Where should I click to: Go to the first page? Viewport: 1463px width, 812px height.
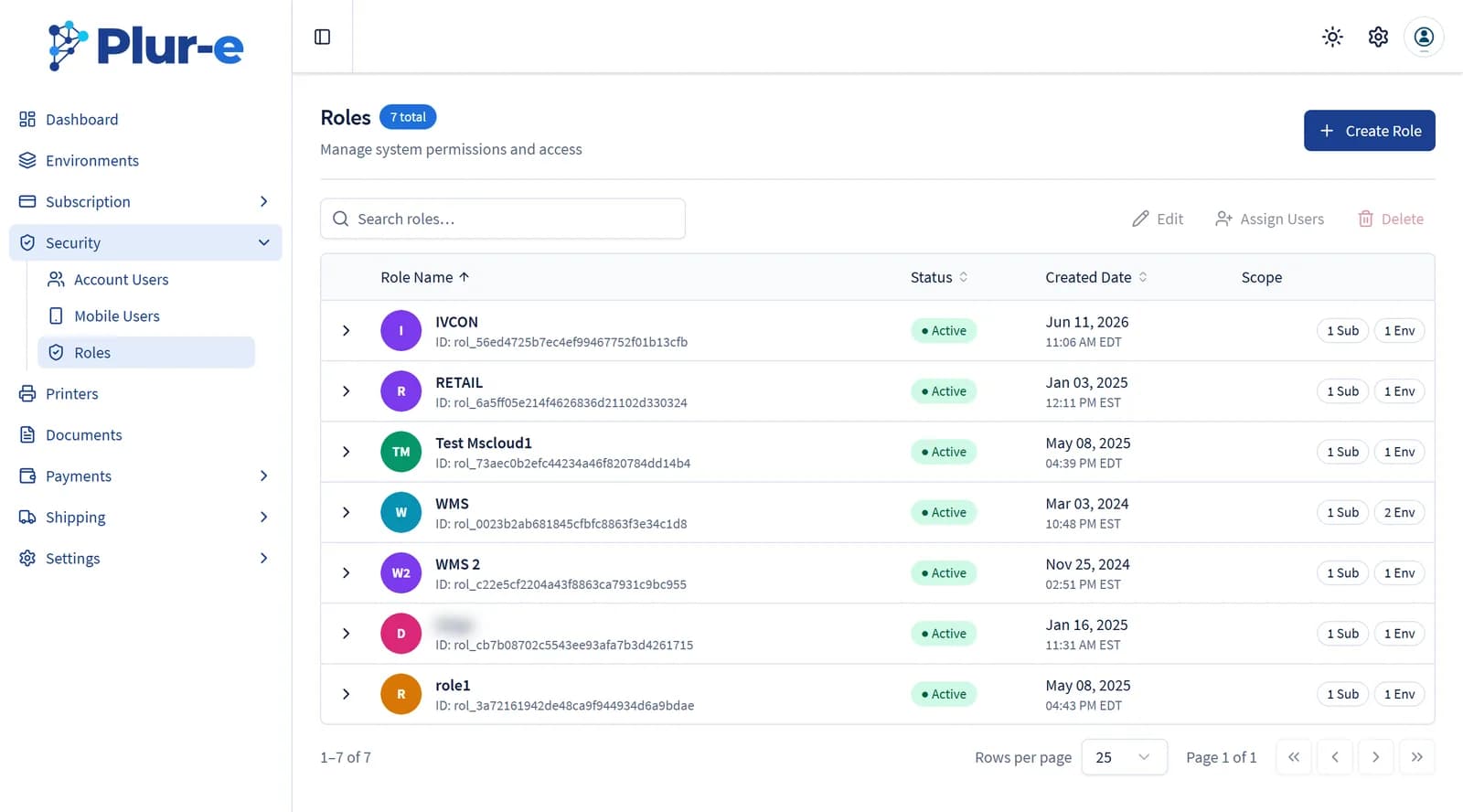(1293, 757)
